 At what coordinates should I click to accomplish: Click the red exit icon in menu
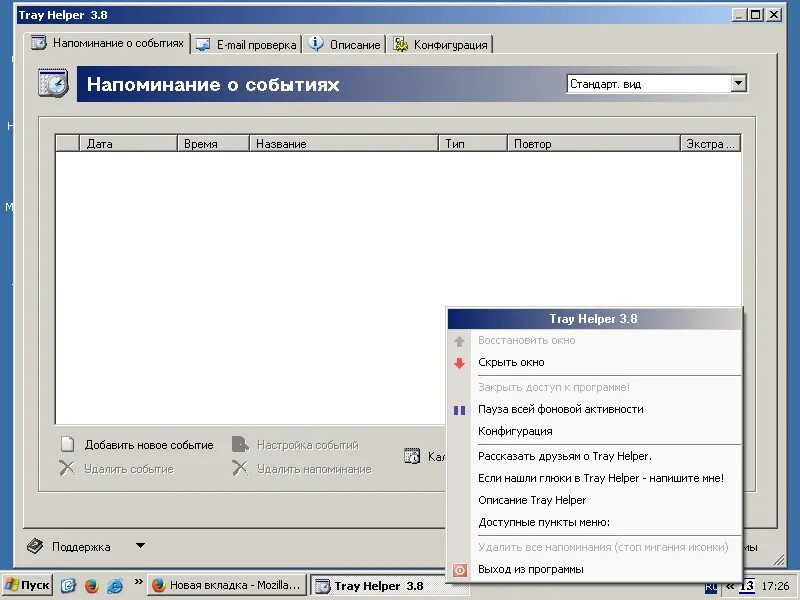(460, 570)
